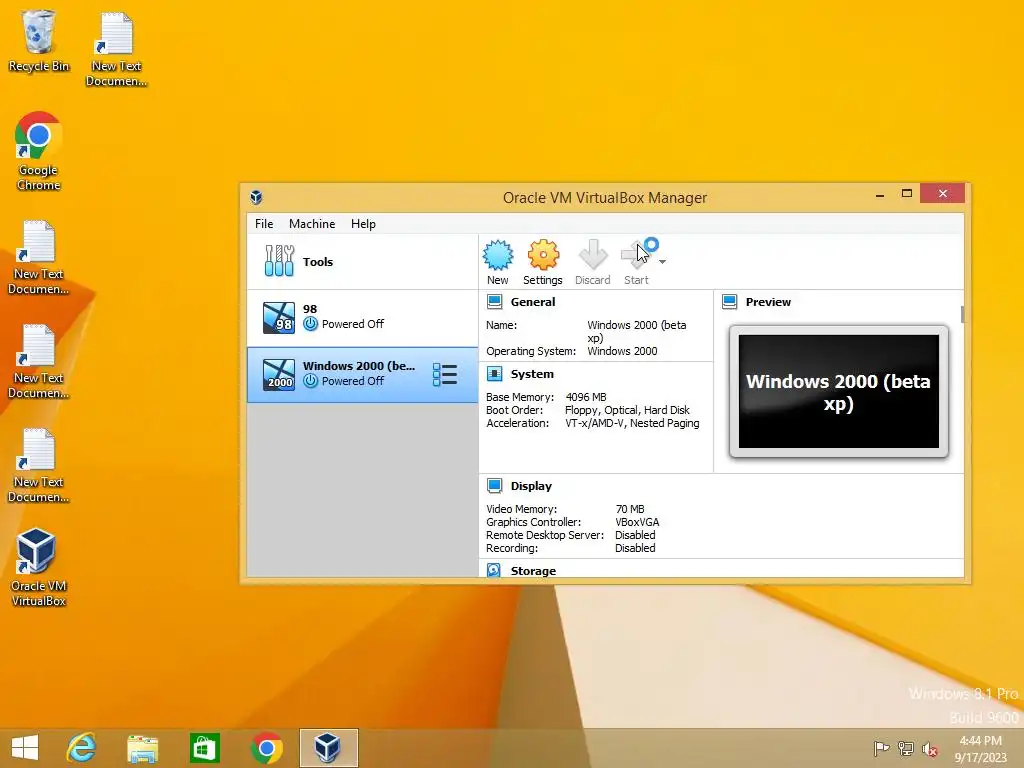This screenshot has height=768, width=1024.
Task: Open the Windows 2000 VM list menu icon
Action: [x=445, y=375]
